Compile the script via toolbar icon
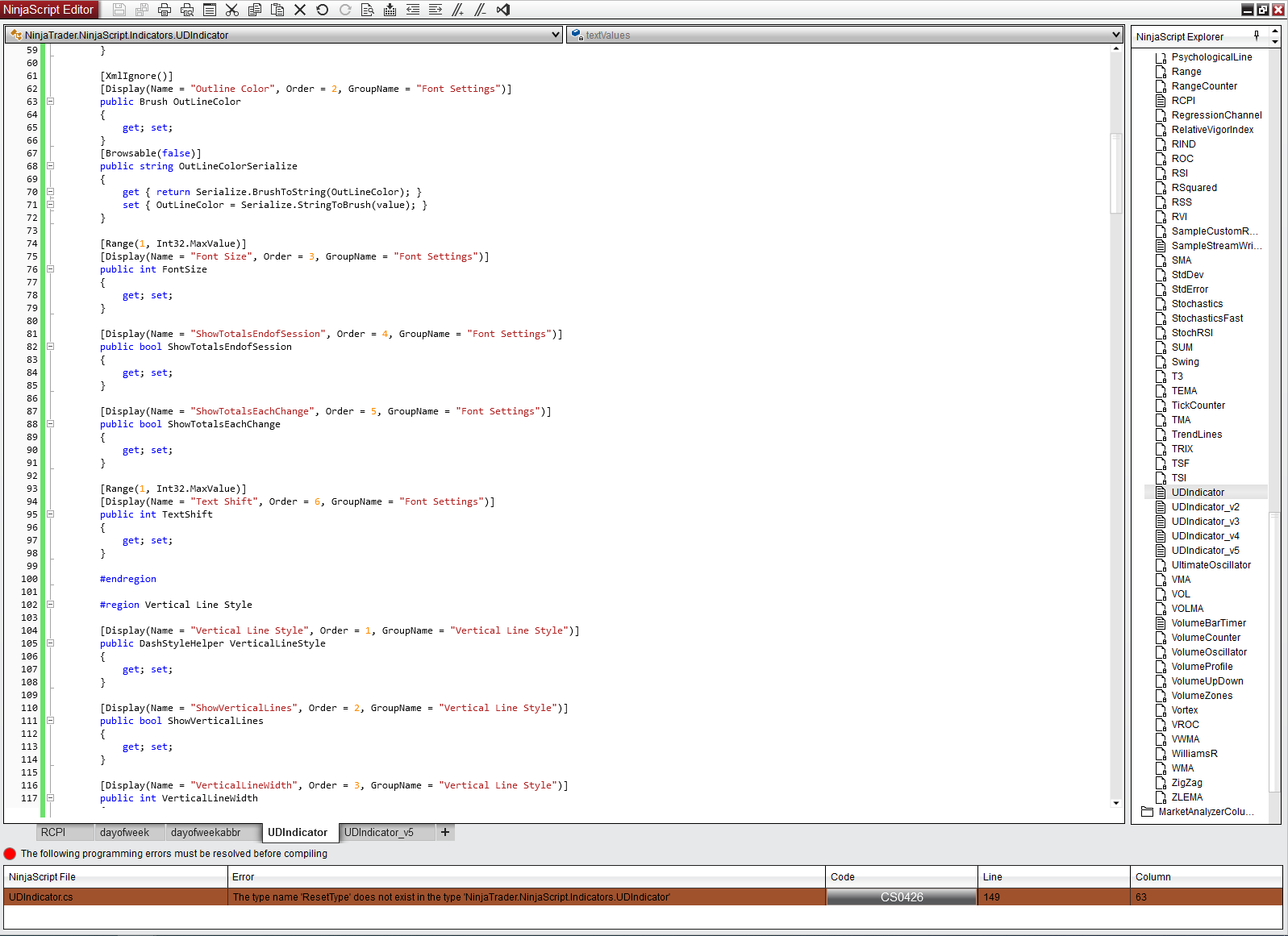Screen dimensions: 1288x936 click(390, 10)
